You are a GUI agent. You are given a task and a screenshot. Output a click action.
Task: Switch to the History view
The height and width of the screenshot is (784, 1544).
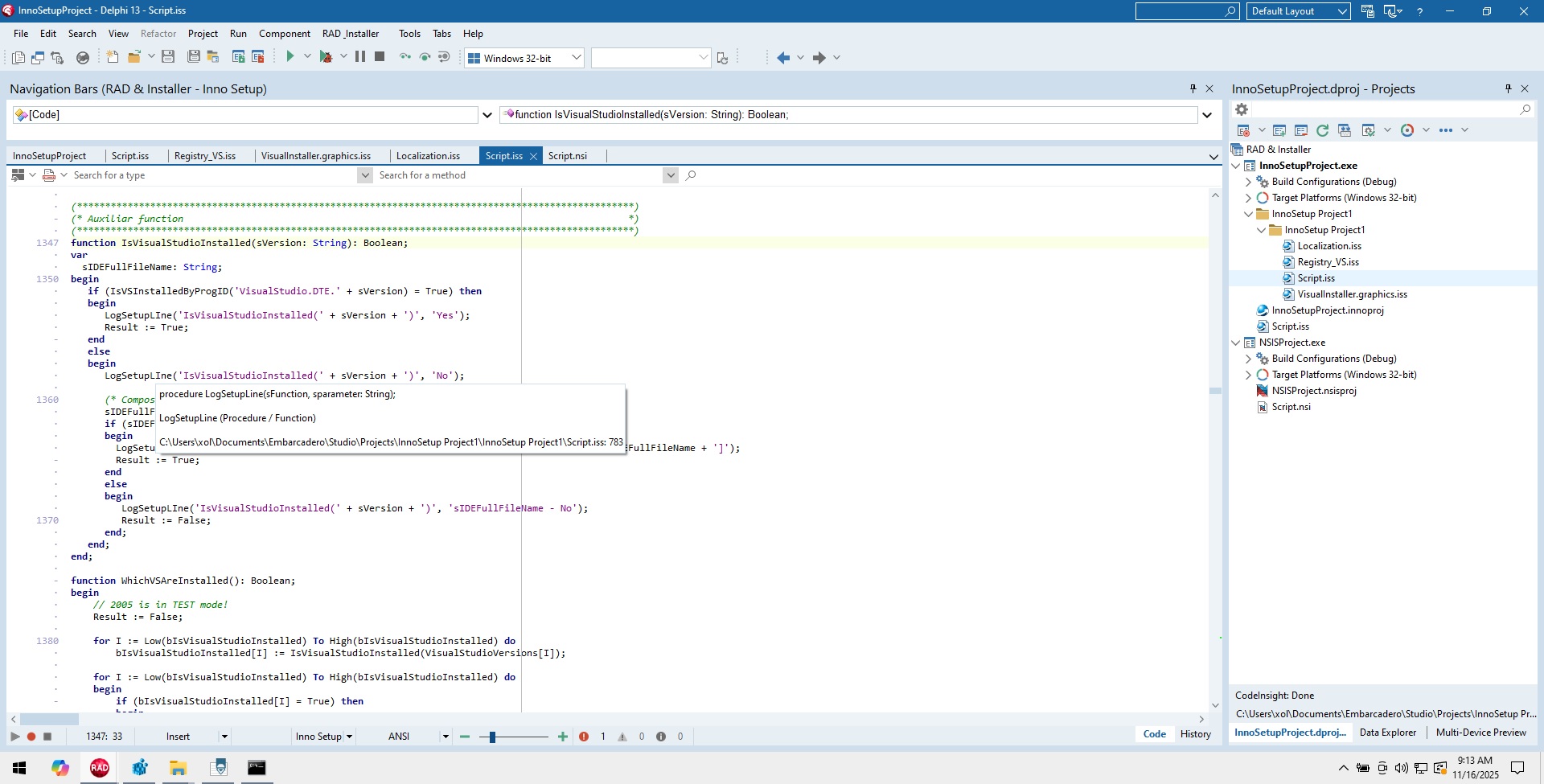point(1196,734)
